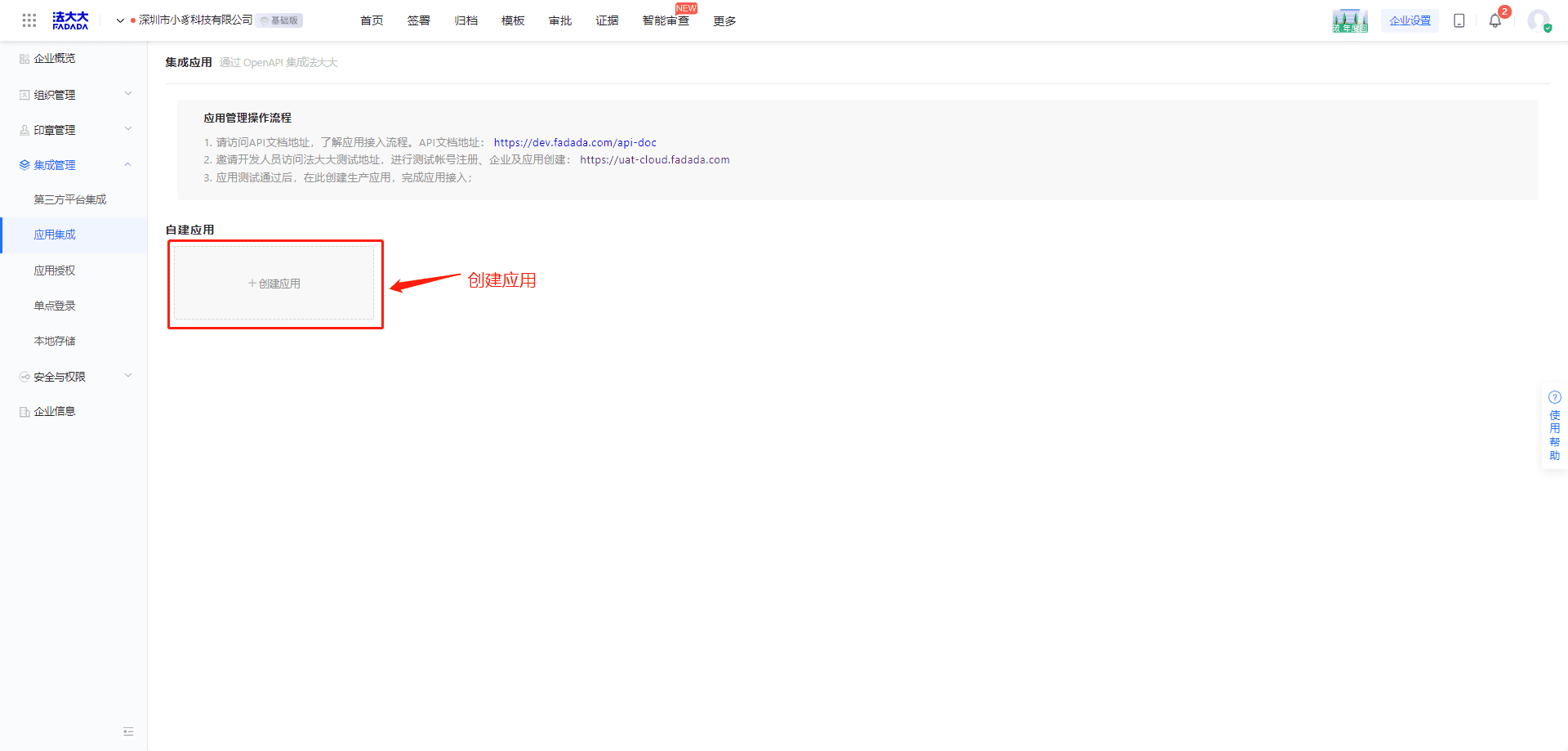Click the 企业设置 button

point(1410,20)
